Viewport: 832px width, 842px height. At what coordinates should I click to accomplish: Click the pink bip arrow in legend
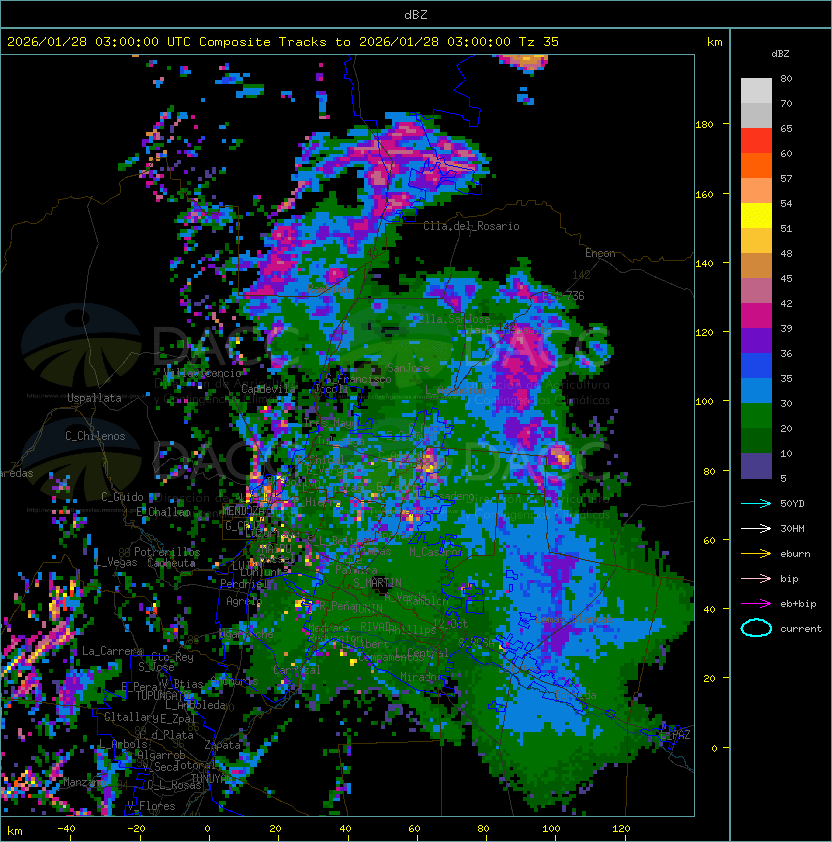(756, 578)
